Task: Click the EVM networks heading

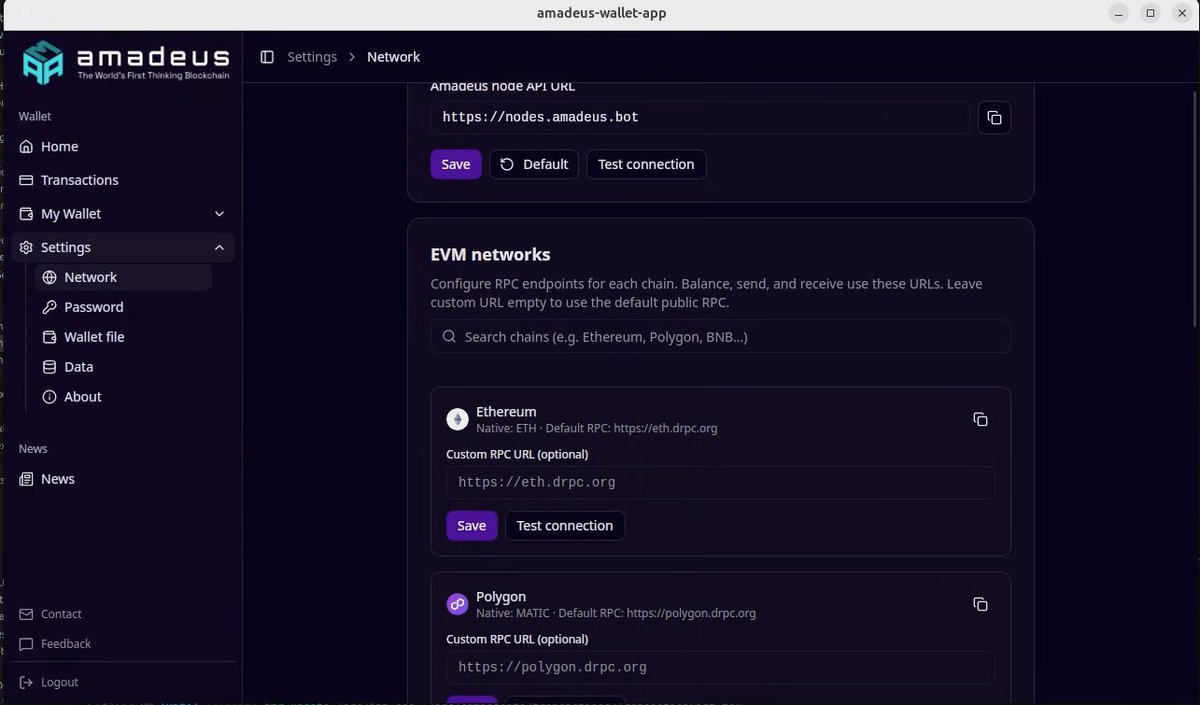Action: click(x=490, y=255)
